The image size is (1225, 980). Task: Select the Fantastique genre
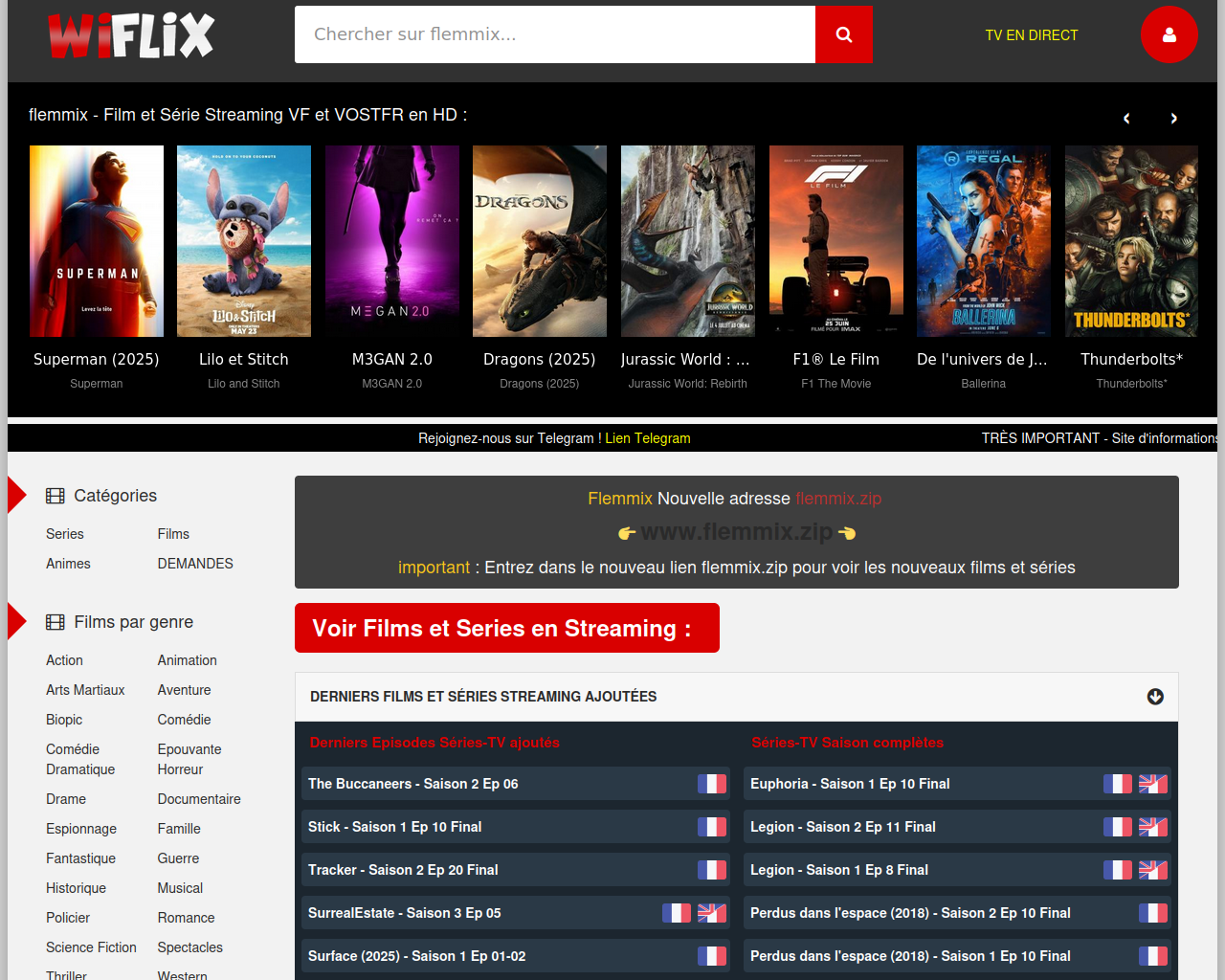click(x=80, y=858)
